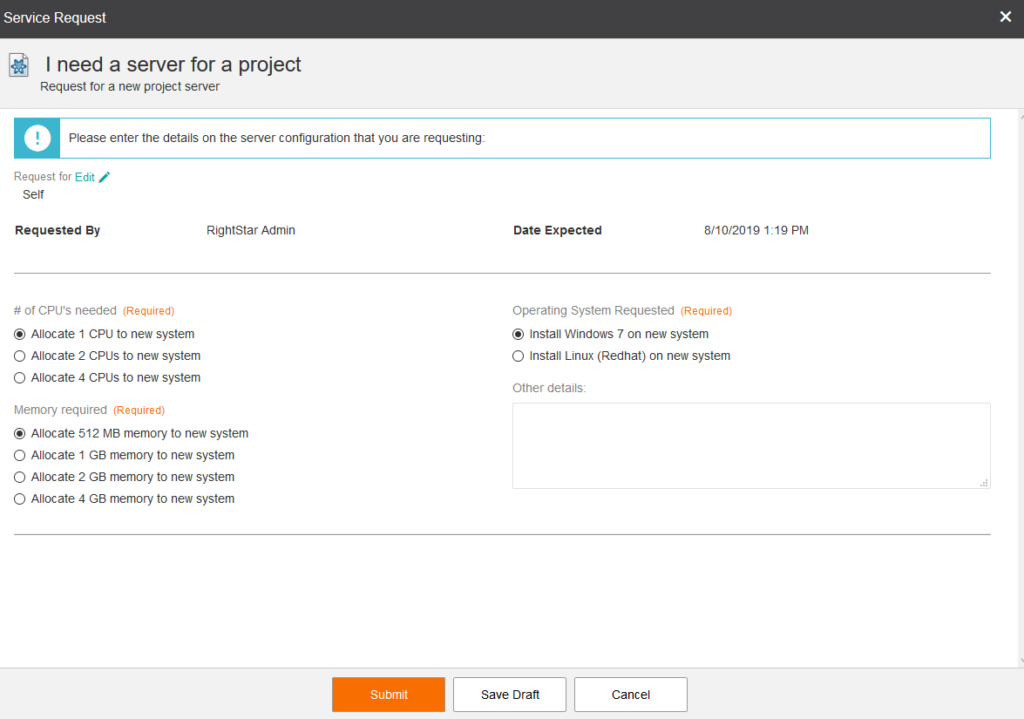Select Install Linux (Redhat) option

pos(518,356)
